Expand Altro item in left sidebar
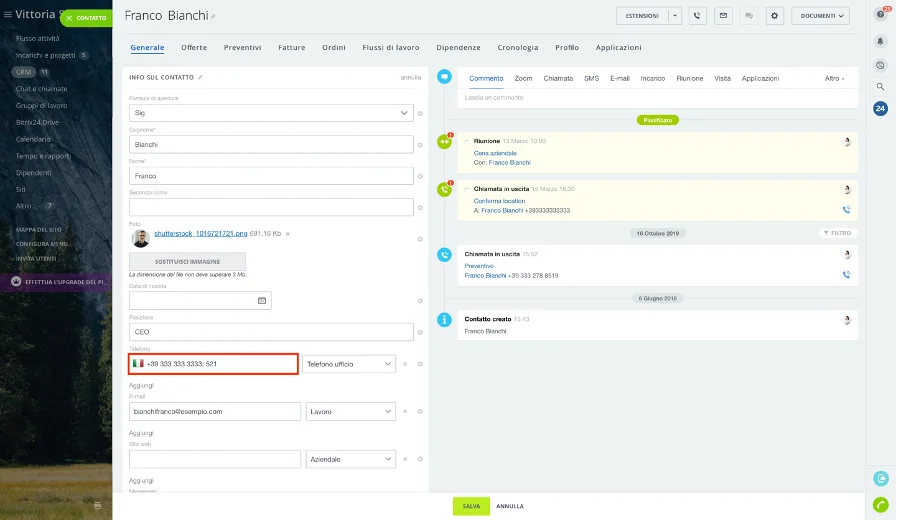 [x=27, y=206]
